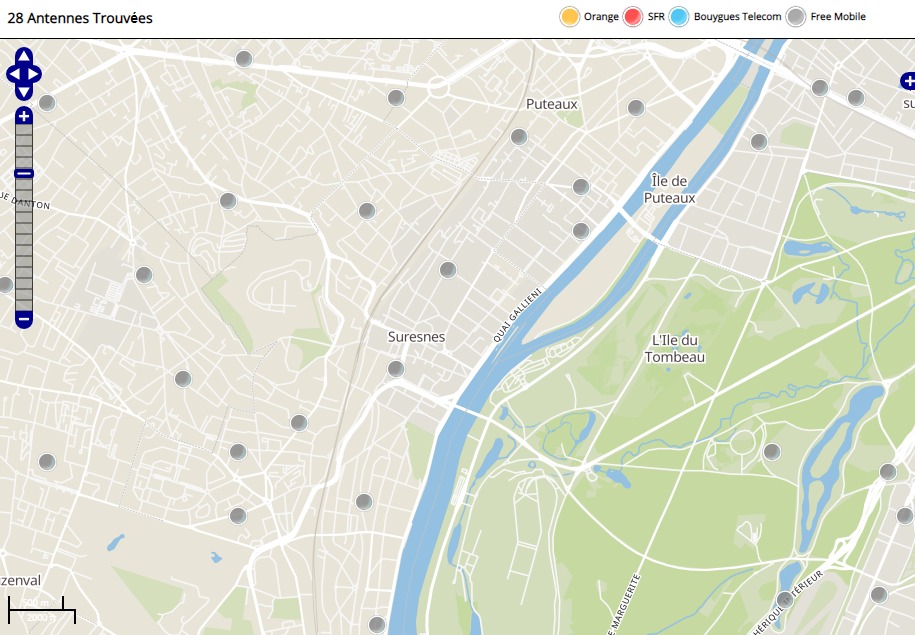Expand the layer switcher plus at right edge
The width and height of the screenshot is (915, 635).
coord(907,81)
